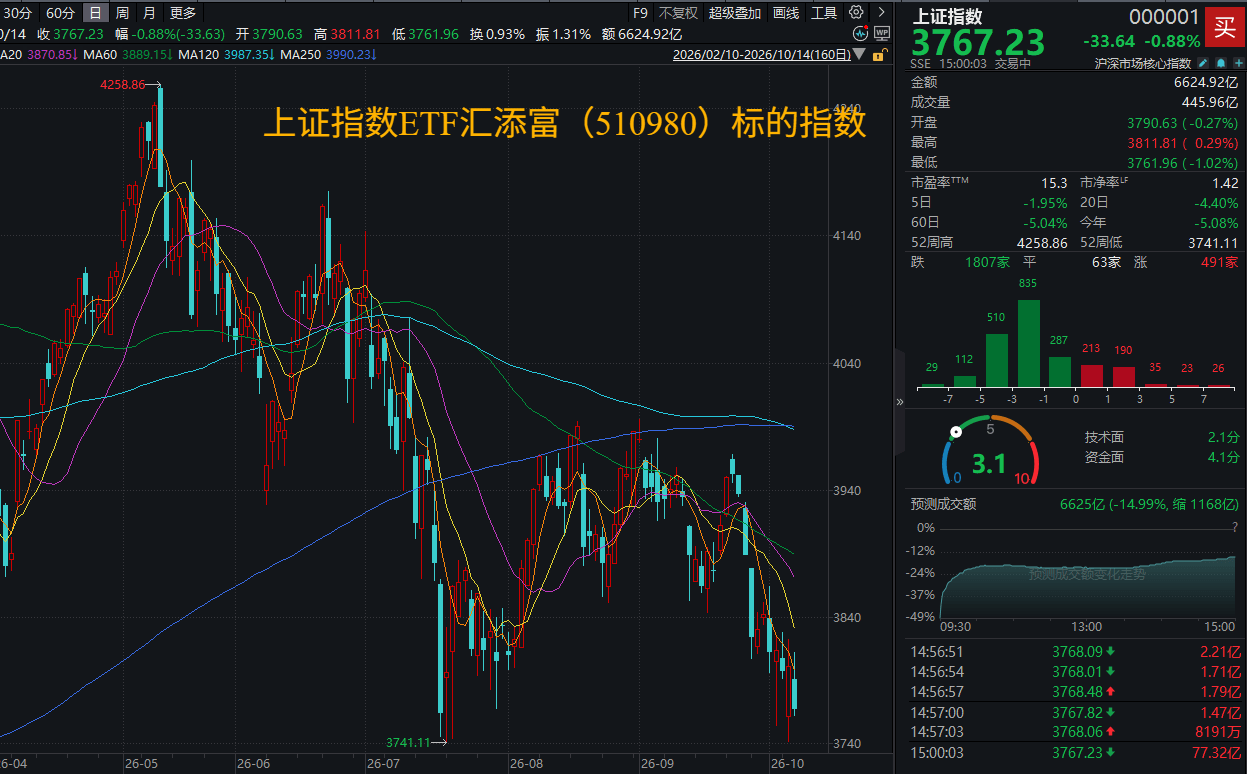
Task: Click the red distribution bar labeled 213
Action: tap(1092, 376)
